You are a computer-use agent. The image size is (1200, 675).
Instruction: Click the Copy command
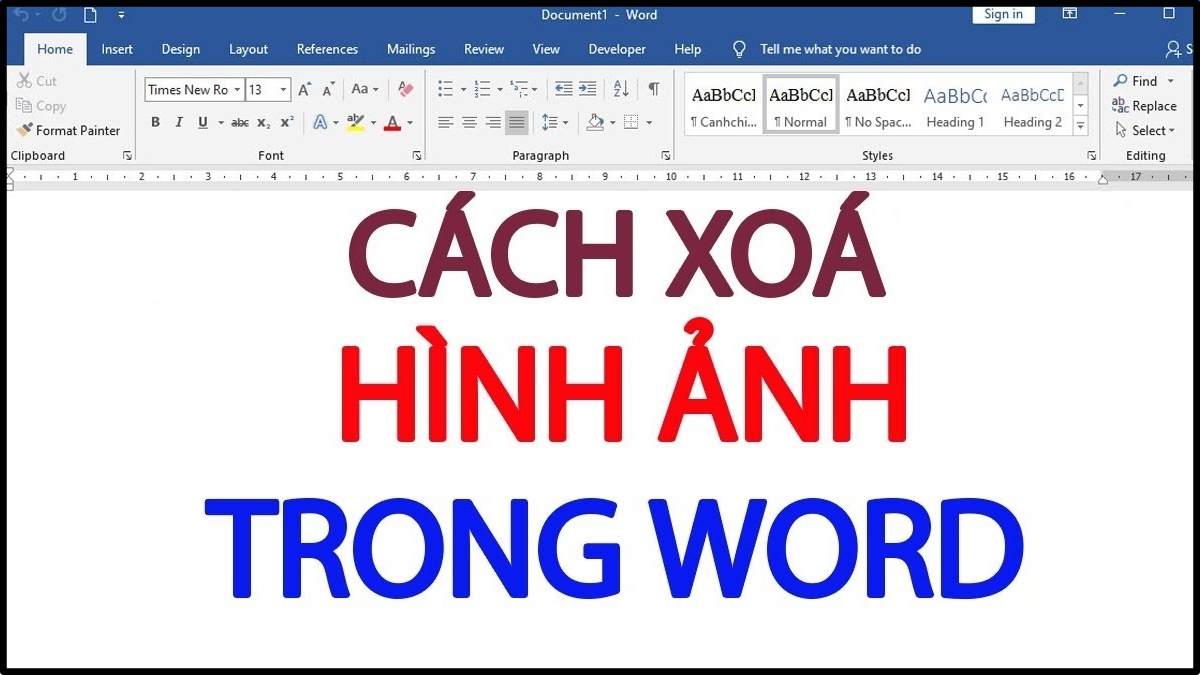coord(41,106)
